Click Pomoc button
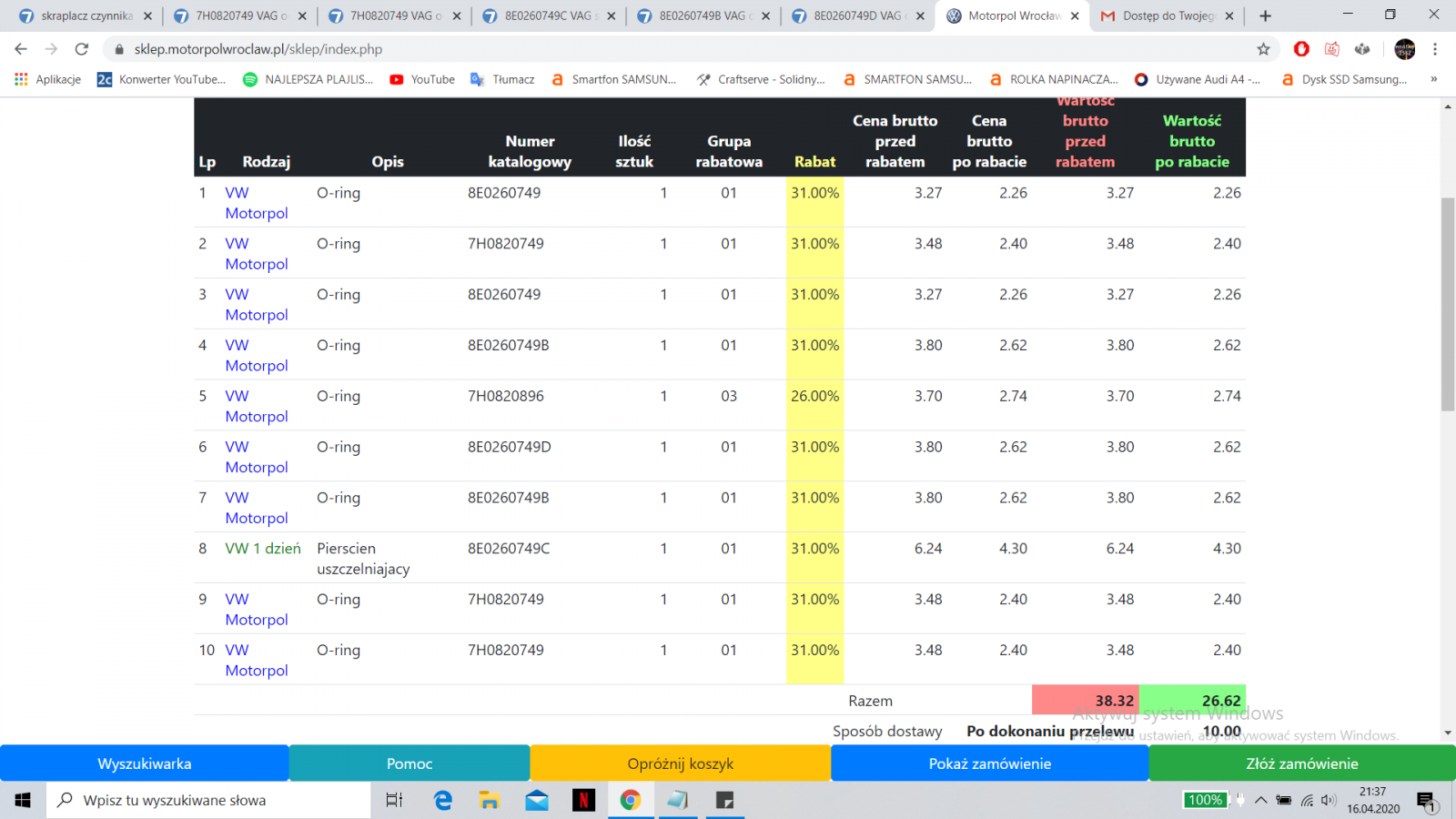This screenshot has height=819, width=1456. pyautogui.click(x=409, y=763)
